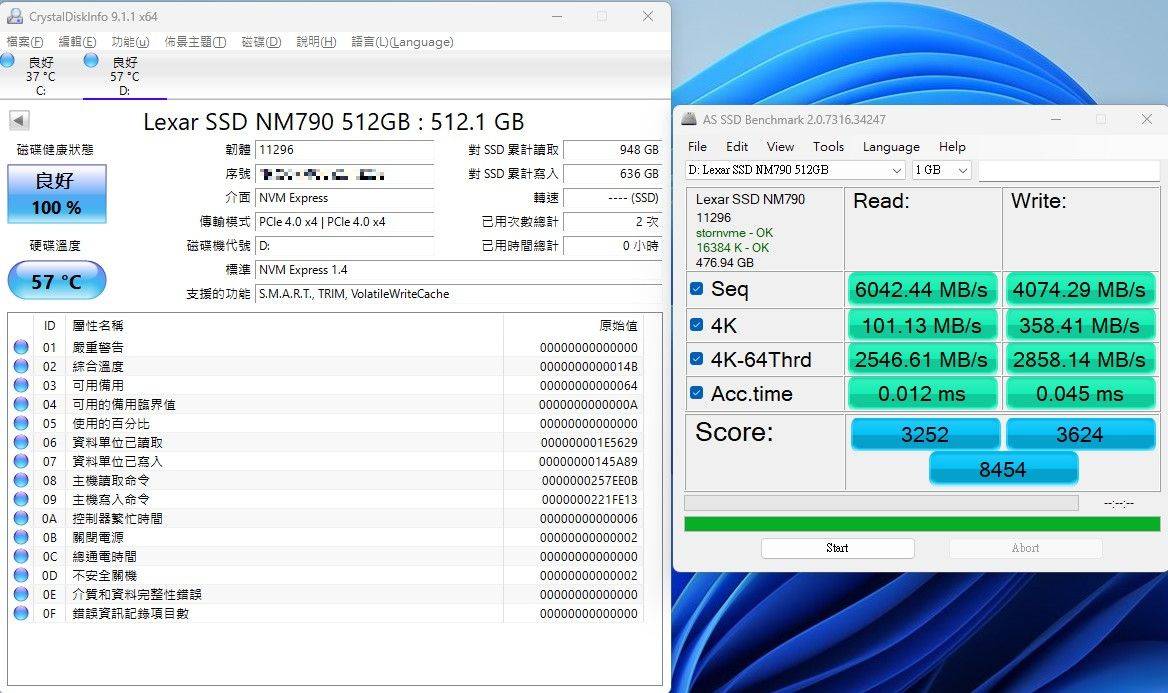Toggle the 4K-64Thrd test checkbox
The image size is (1168, 693).
pos(697,359)
